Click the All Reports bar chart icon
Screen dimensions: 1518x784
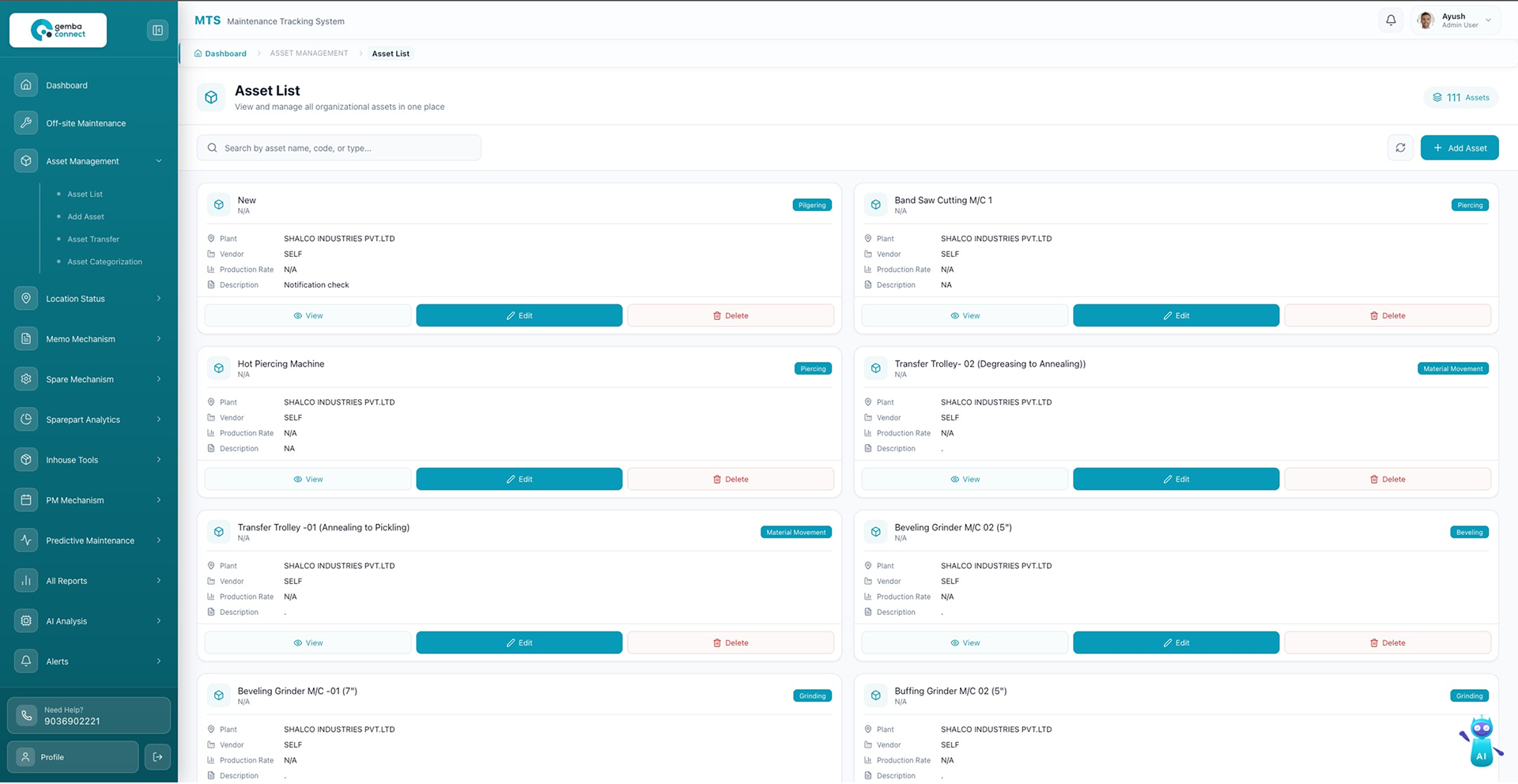pyautogui.click(x=26, y=580)
